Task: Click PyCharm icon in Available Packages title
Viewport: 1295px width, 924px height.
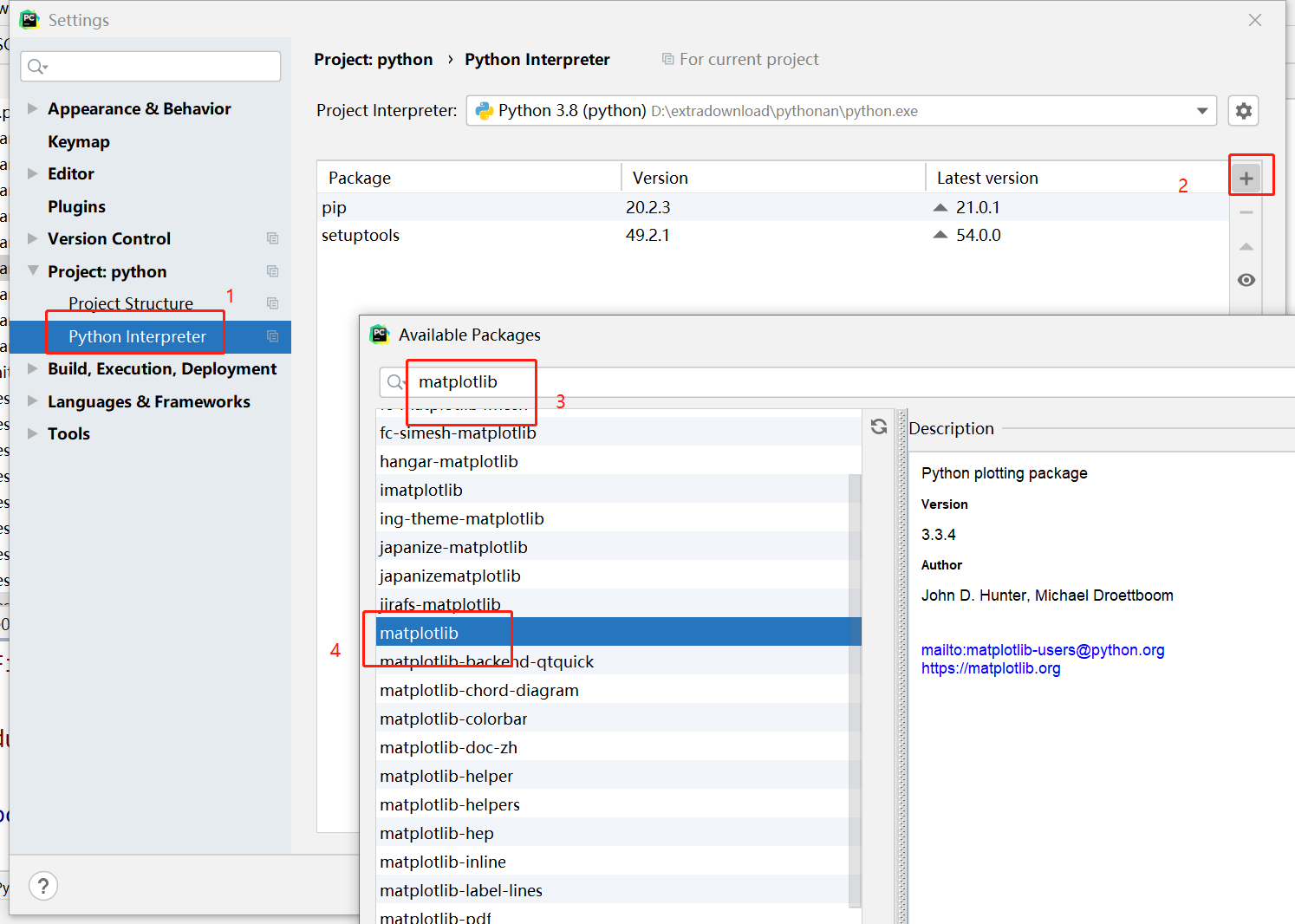Action: pos(380,335)
